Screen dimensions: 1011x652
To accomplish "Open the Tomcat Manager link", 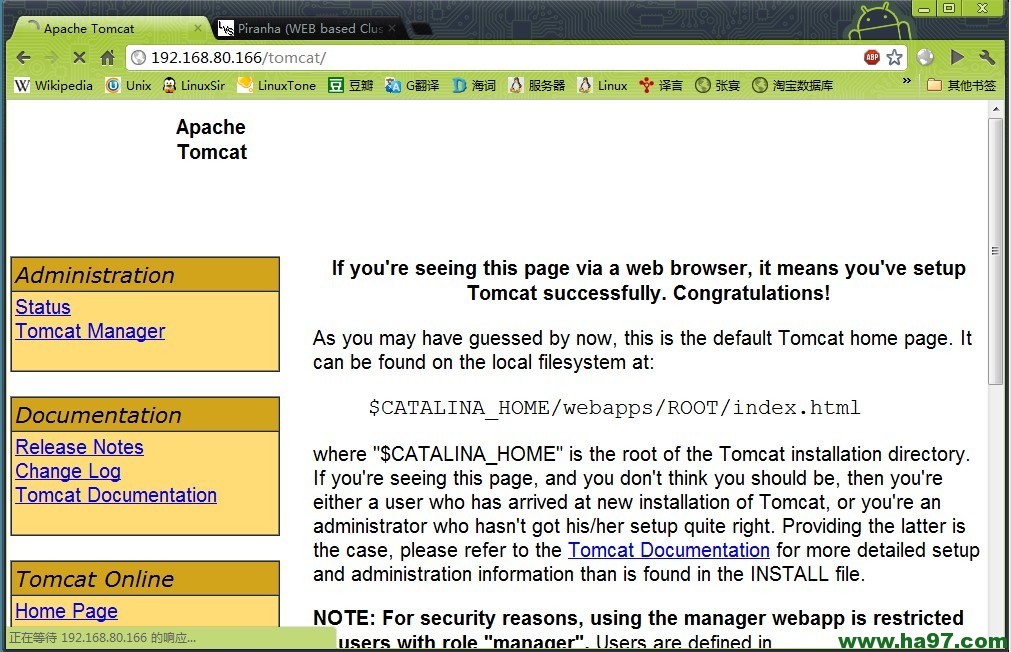I will [x=90, y=331].
